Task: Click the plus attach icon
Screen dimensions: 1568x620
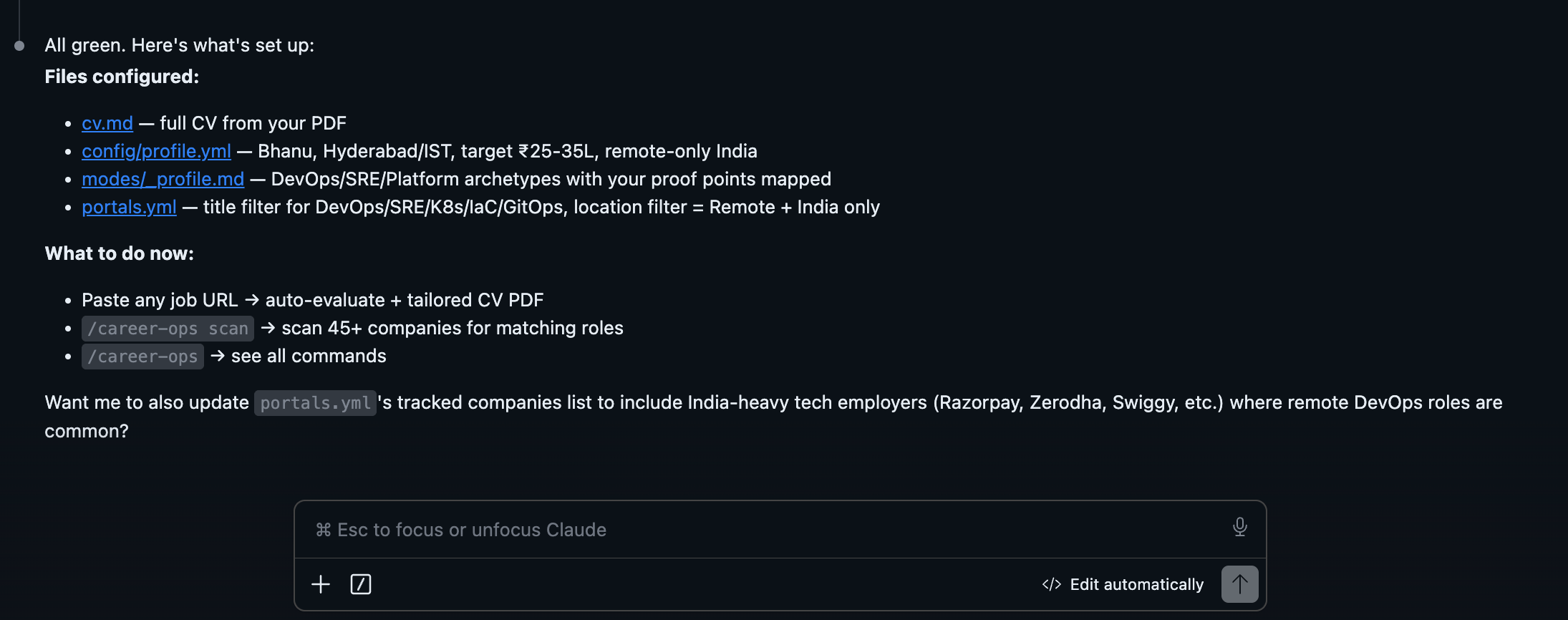Action: coord(321,584)
